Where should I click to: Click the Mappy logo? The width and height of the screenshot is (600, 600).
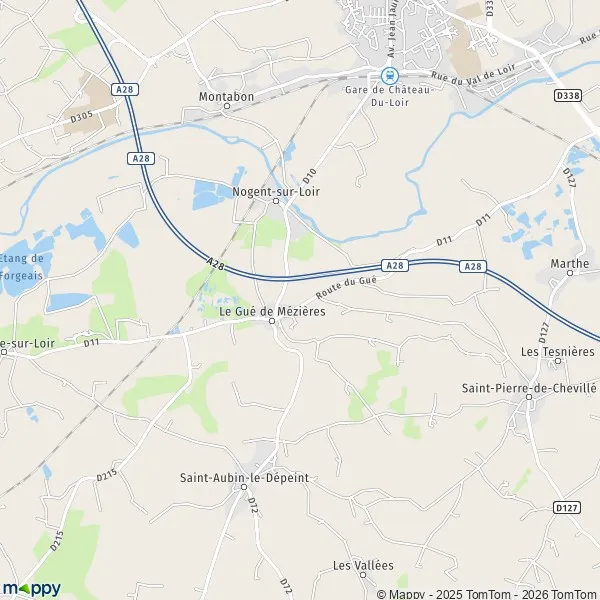(x=31, y=589)
